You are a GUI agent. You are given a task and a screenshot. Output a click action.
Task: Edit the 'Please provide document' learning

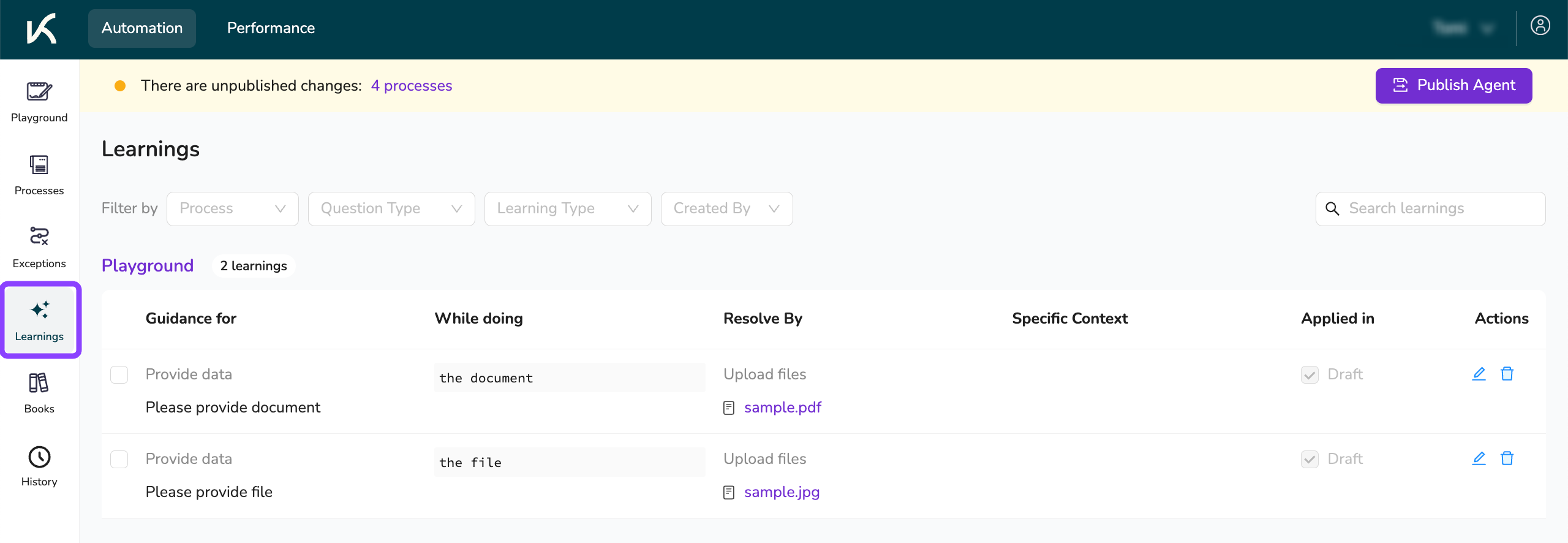[x=1479, y=374]
